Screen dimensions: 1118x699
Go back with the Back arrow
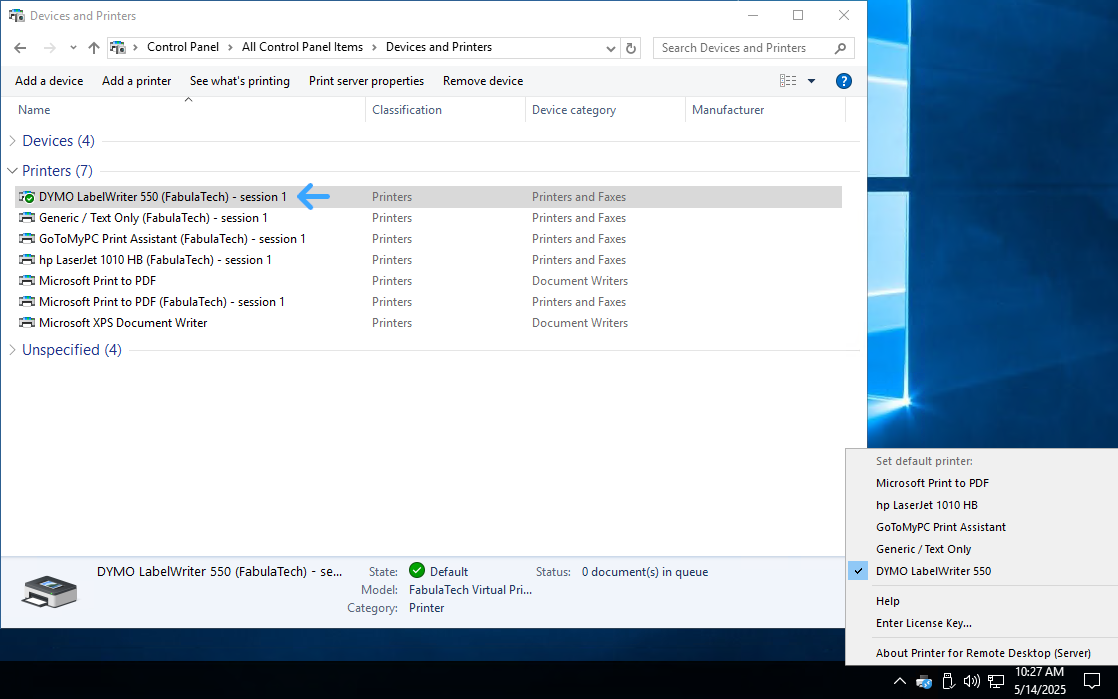pyautogui.click(x=20, y=48)
